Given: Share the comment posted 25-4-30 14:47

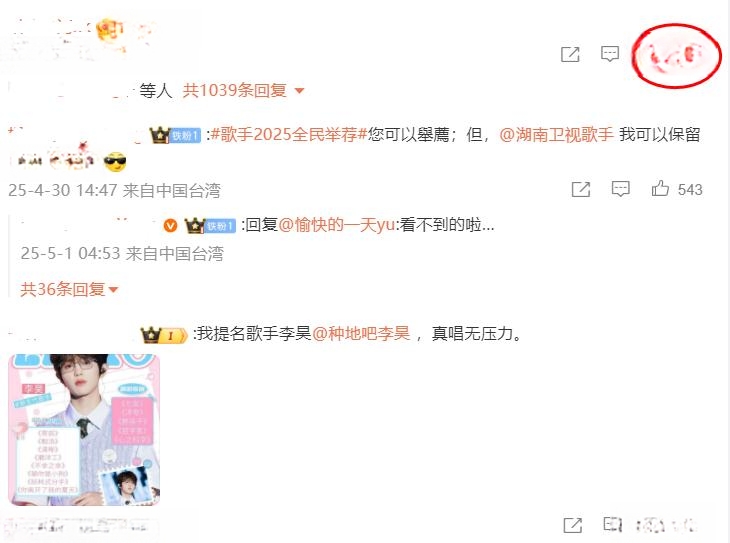Looking at the screenshot, I should click(581, 190).
